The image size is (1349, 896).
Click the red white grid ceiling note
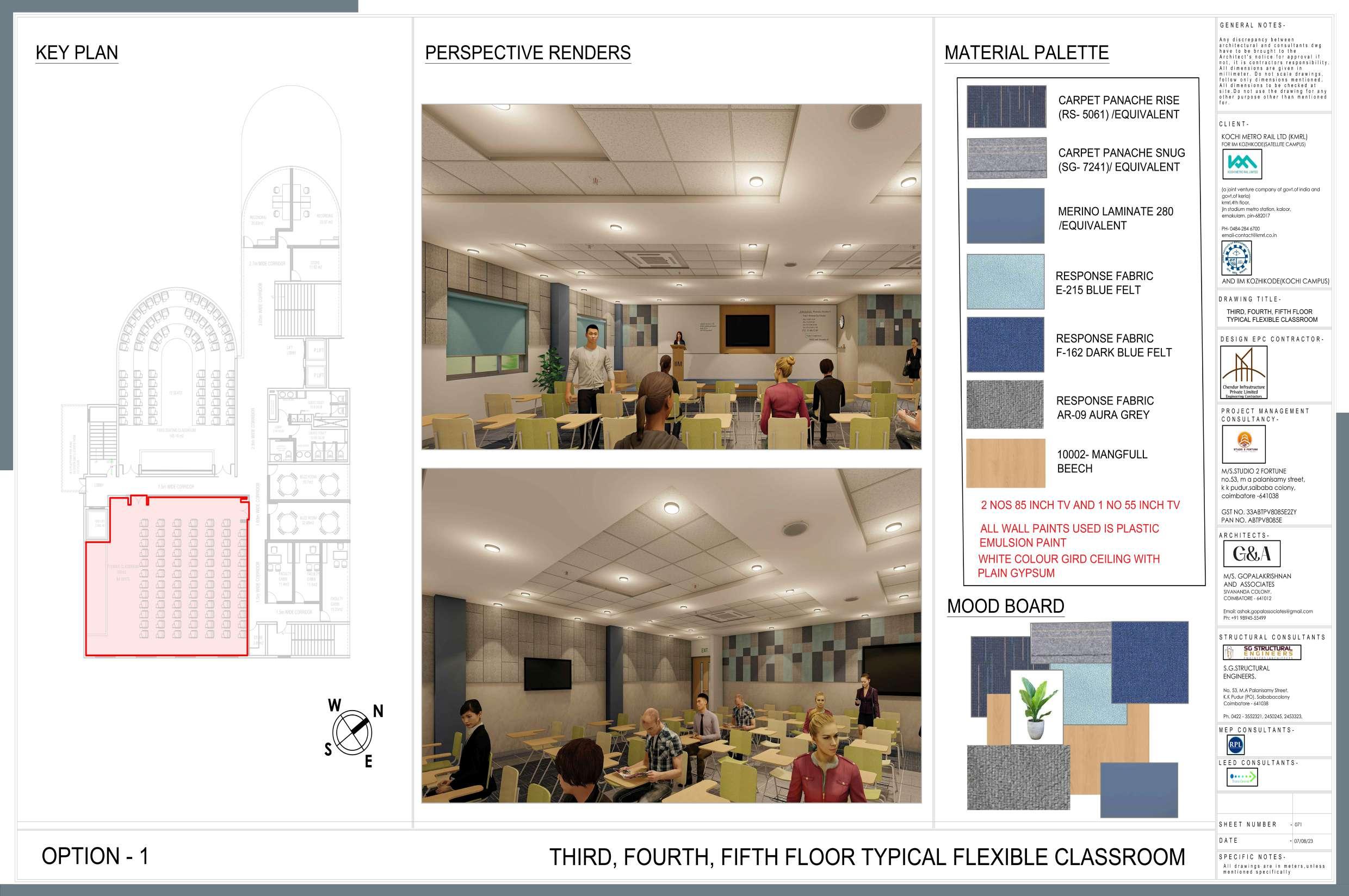pyautogui.click(x=1068, y=566)
